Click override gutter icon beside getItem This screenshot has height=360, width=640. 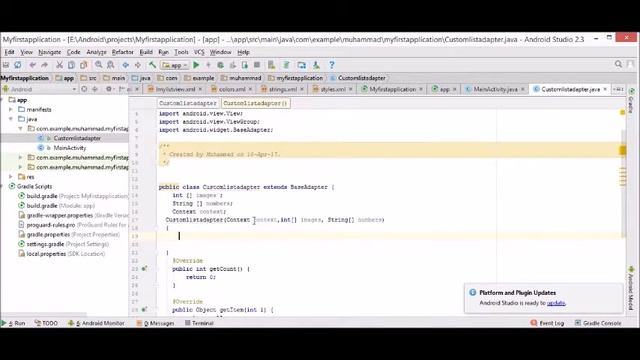144,310
